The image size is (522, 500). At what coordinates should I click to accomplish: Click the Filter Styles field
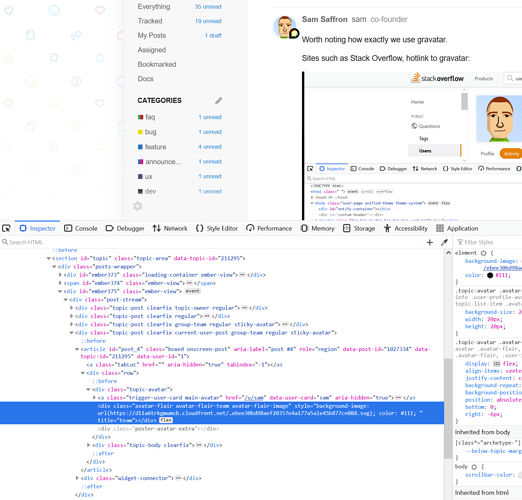489,242
